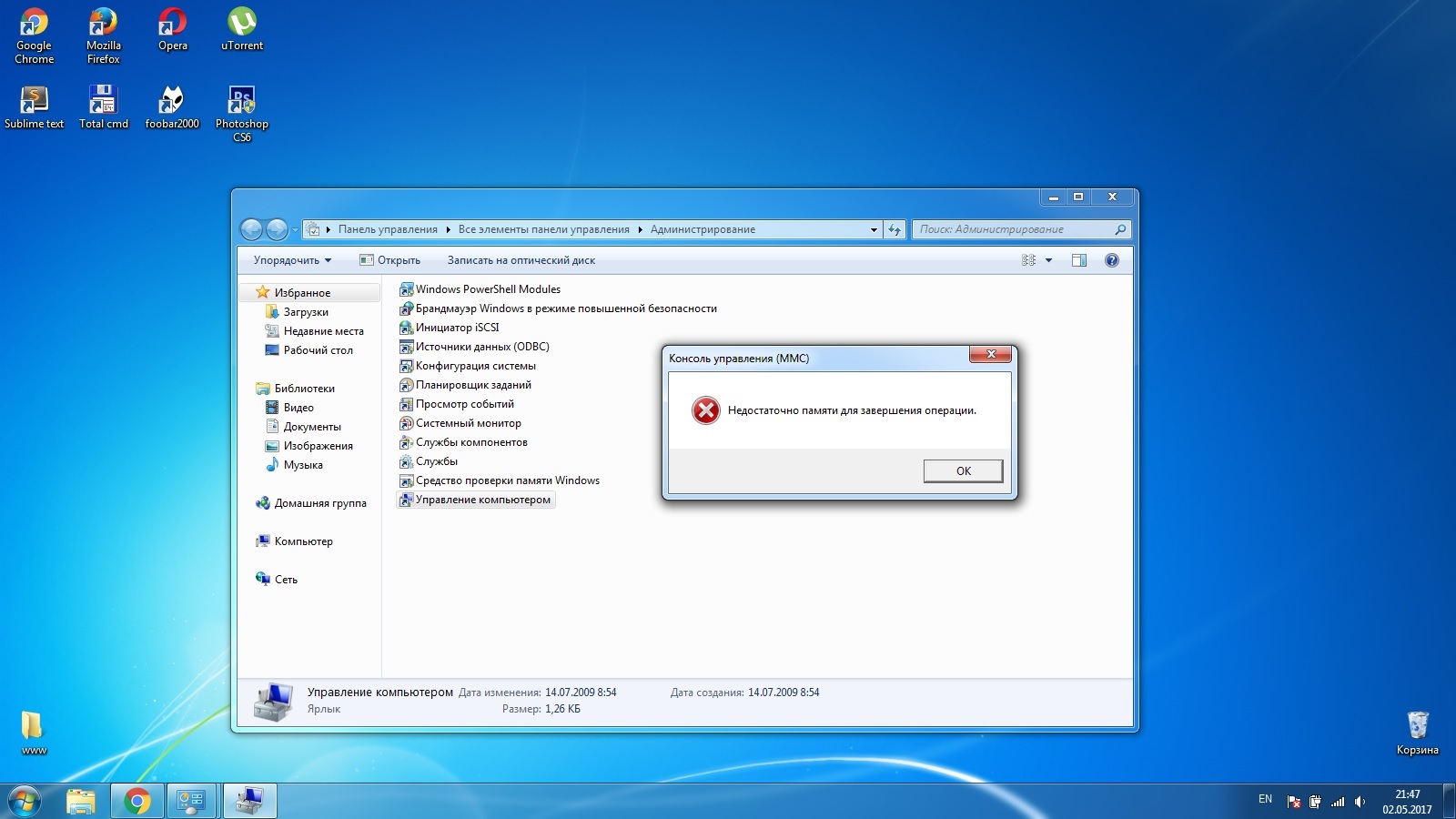
Task: Open the Opera desktop shortcut
Action: pos(172,30)
